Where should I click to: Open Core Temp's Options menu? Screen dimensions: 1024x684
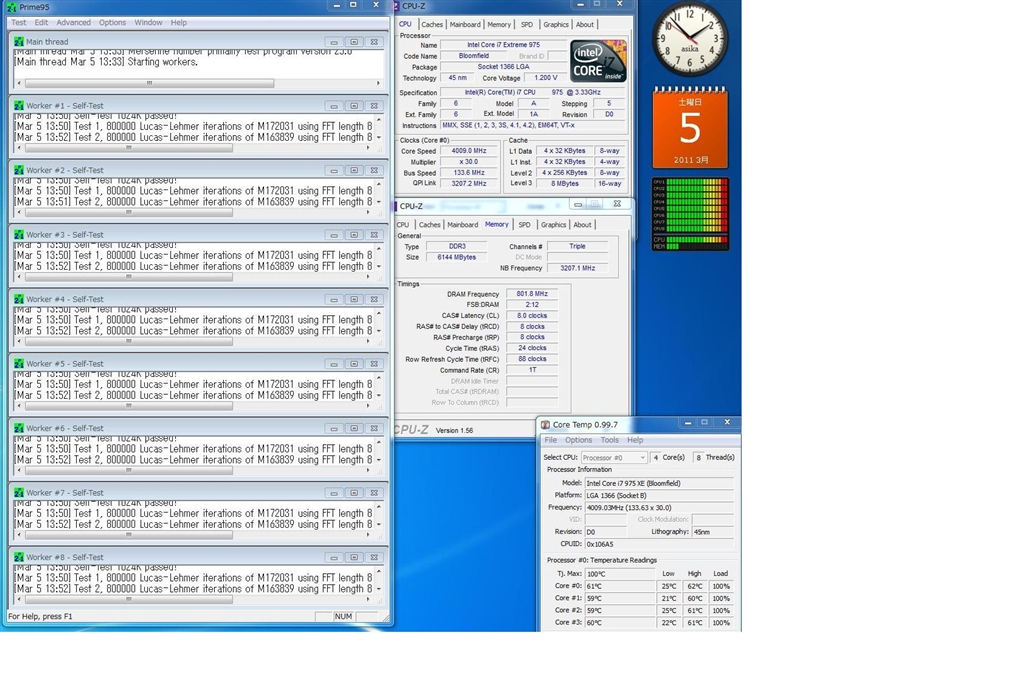[579, 440]
